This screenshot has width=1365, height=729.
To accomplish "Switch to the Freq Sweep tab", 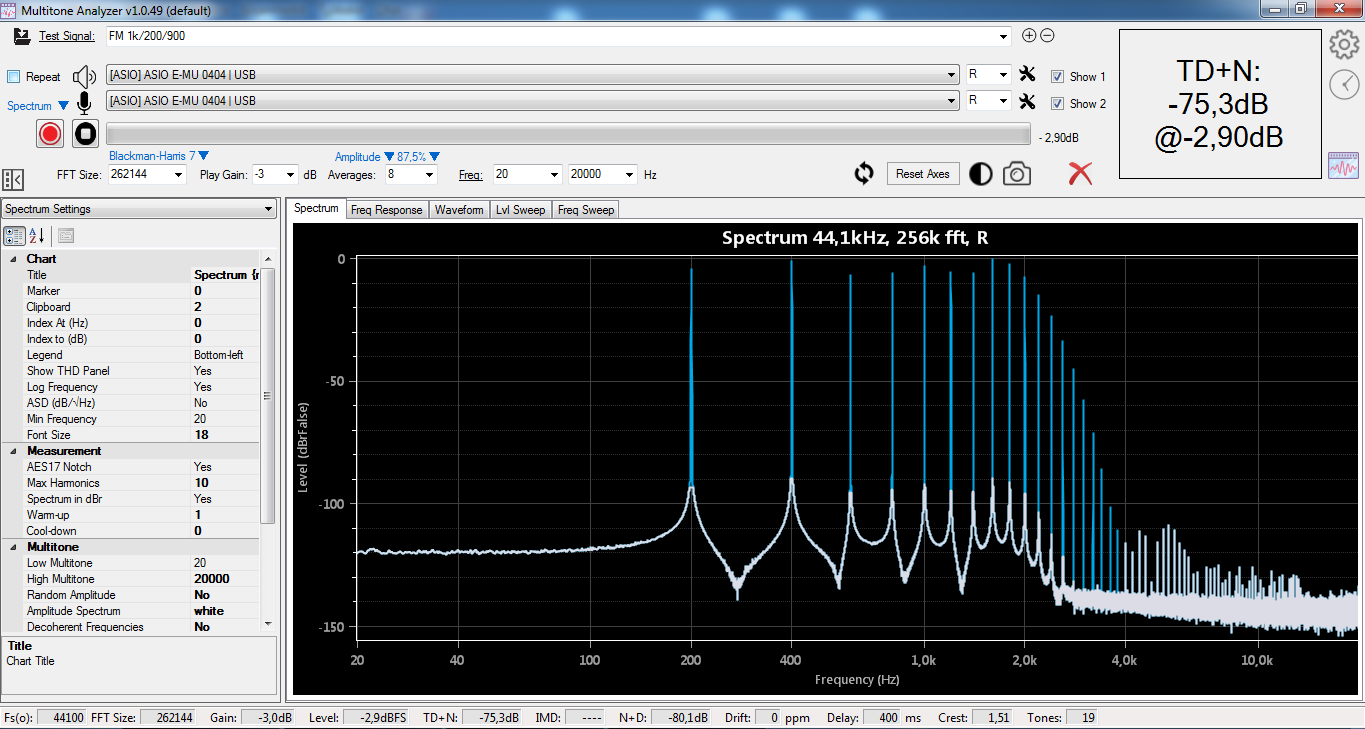I will pos(585,209).
